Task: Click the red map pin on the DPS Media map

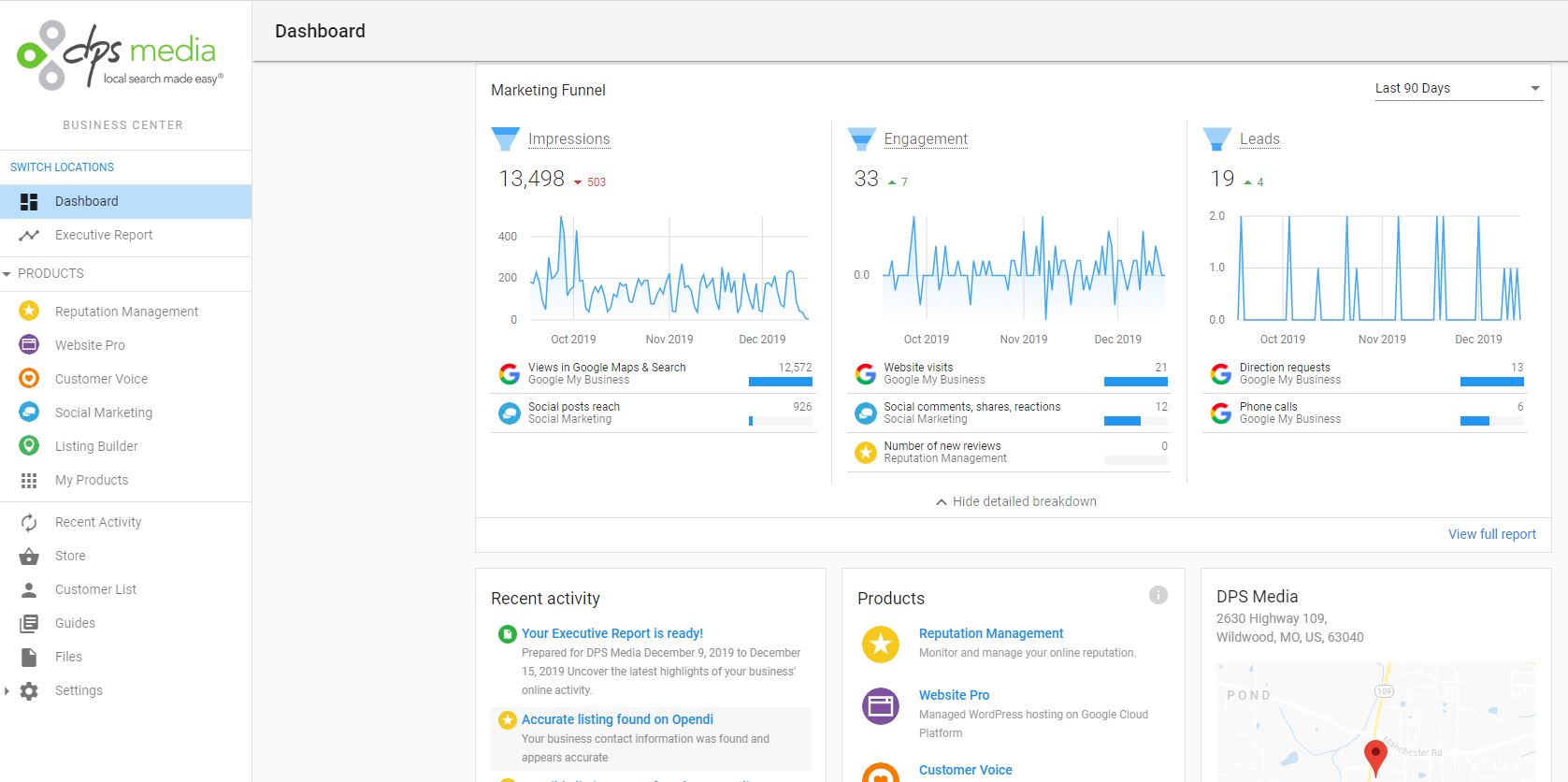Action: (x=1374, y=755)
